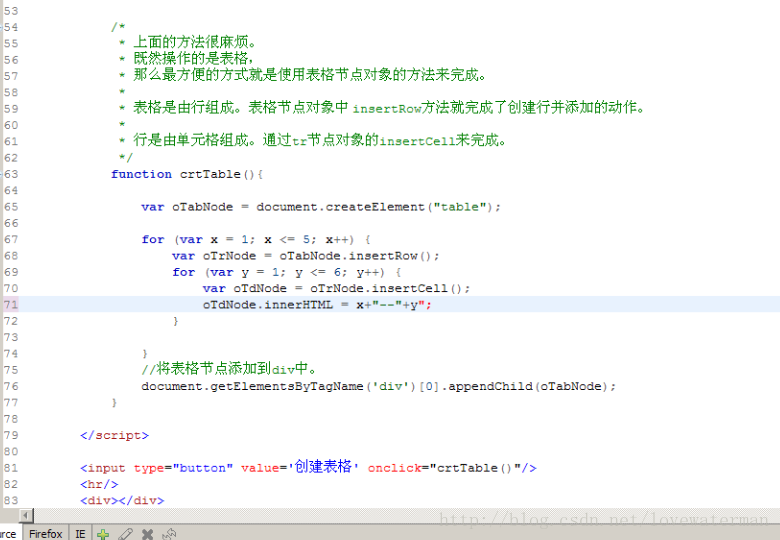Click the insertCell word in the line 61 comment
Viewport: 780px width, 540px height.
point(417,141)
